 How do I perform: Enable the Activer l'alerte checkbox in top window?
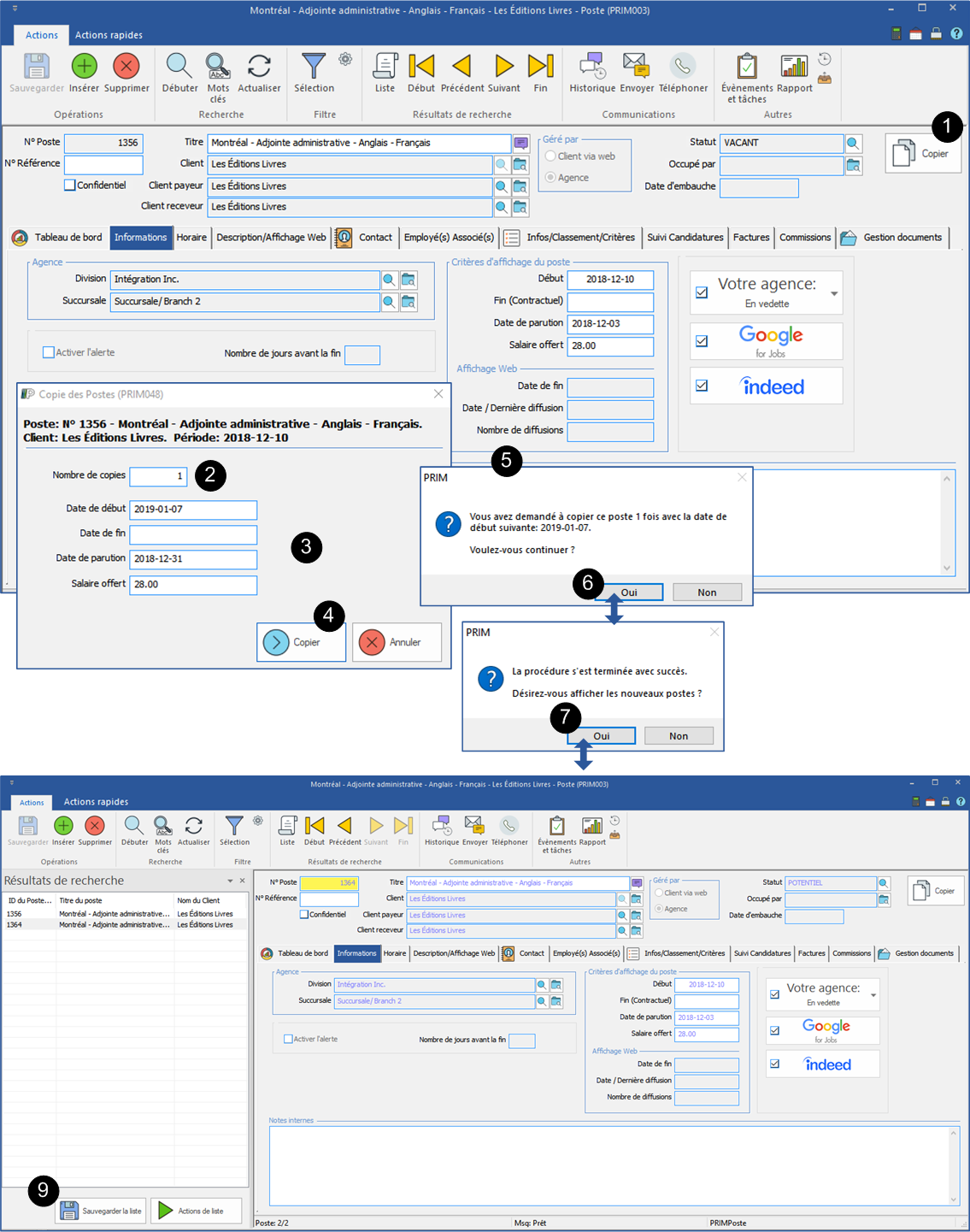click(x=49, y=352)
